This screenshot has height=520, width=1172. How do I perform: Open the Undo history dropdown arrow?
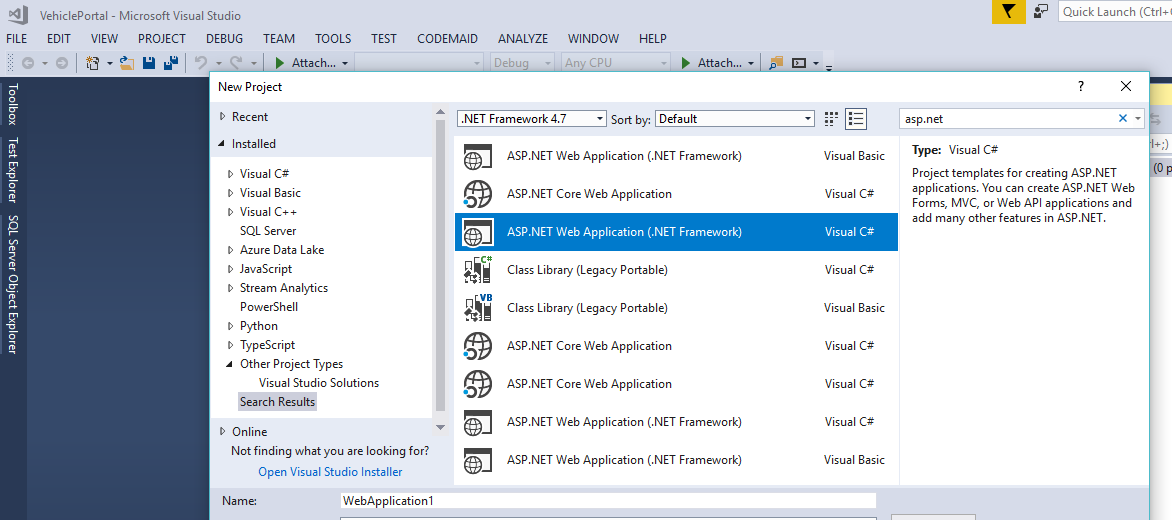click(218, 64)
